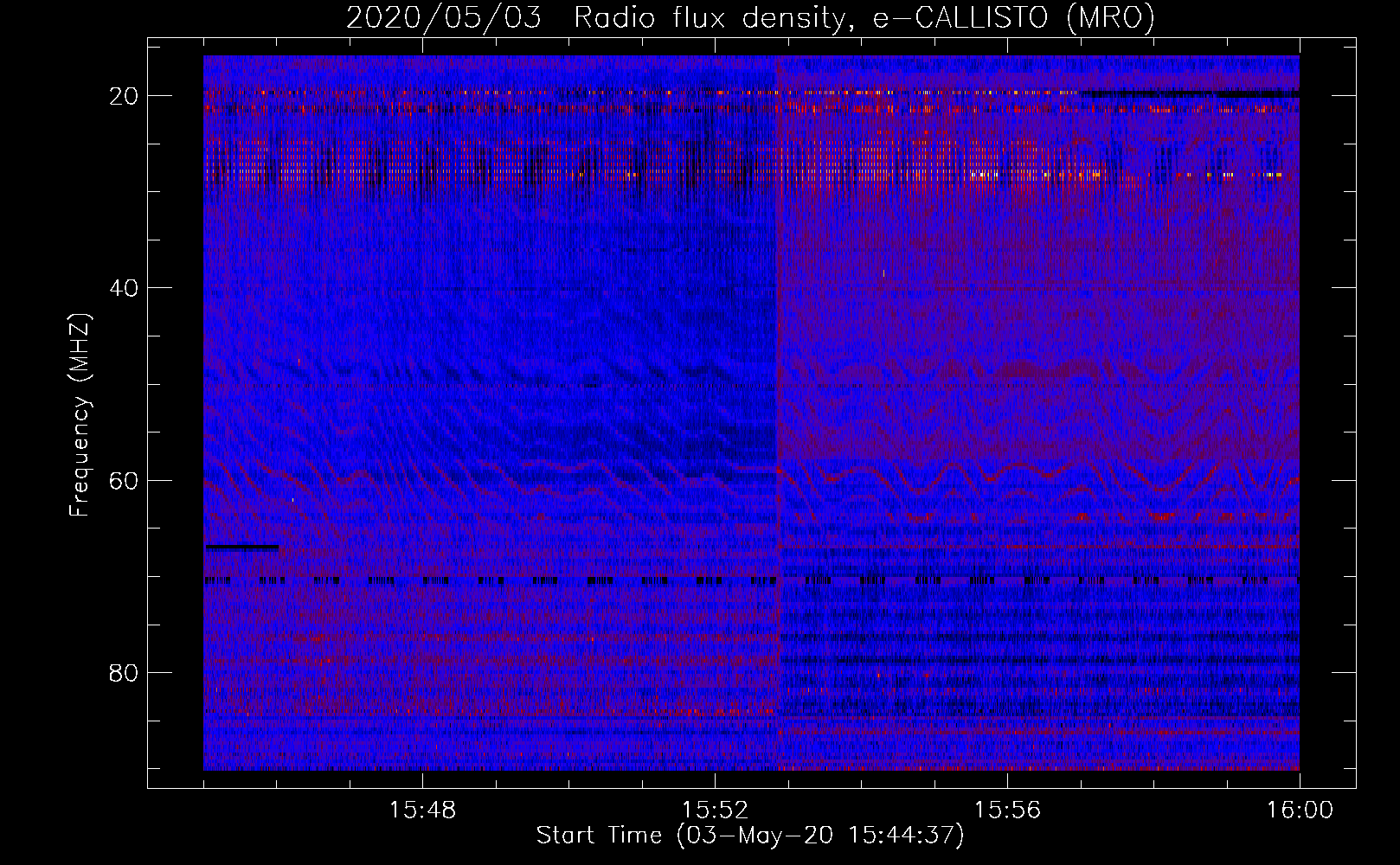
Task: Click the 15:52 time tick label
Action: [x=715, y=811]
